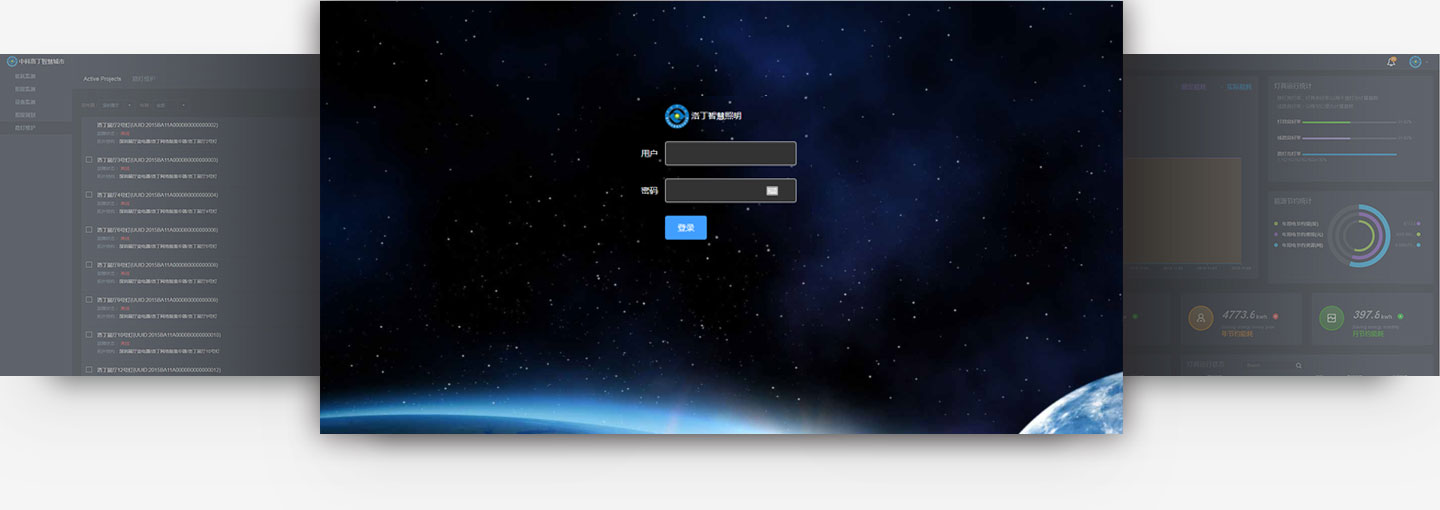Open the tab beside Active Projects in left window
Viewport: 1440px width, 510px height.
[144, 78]
